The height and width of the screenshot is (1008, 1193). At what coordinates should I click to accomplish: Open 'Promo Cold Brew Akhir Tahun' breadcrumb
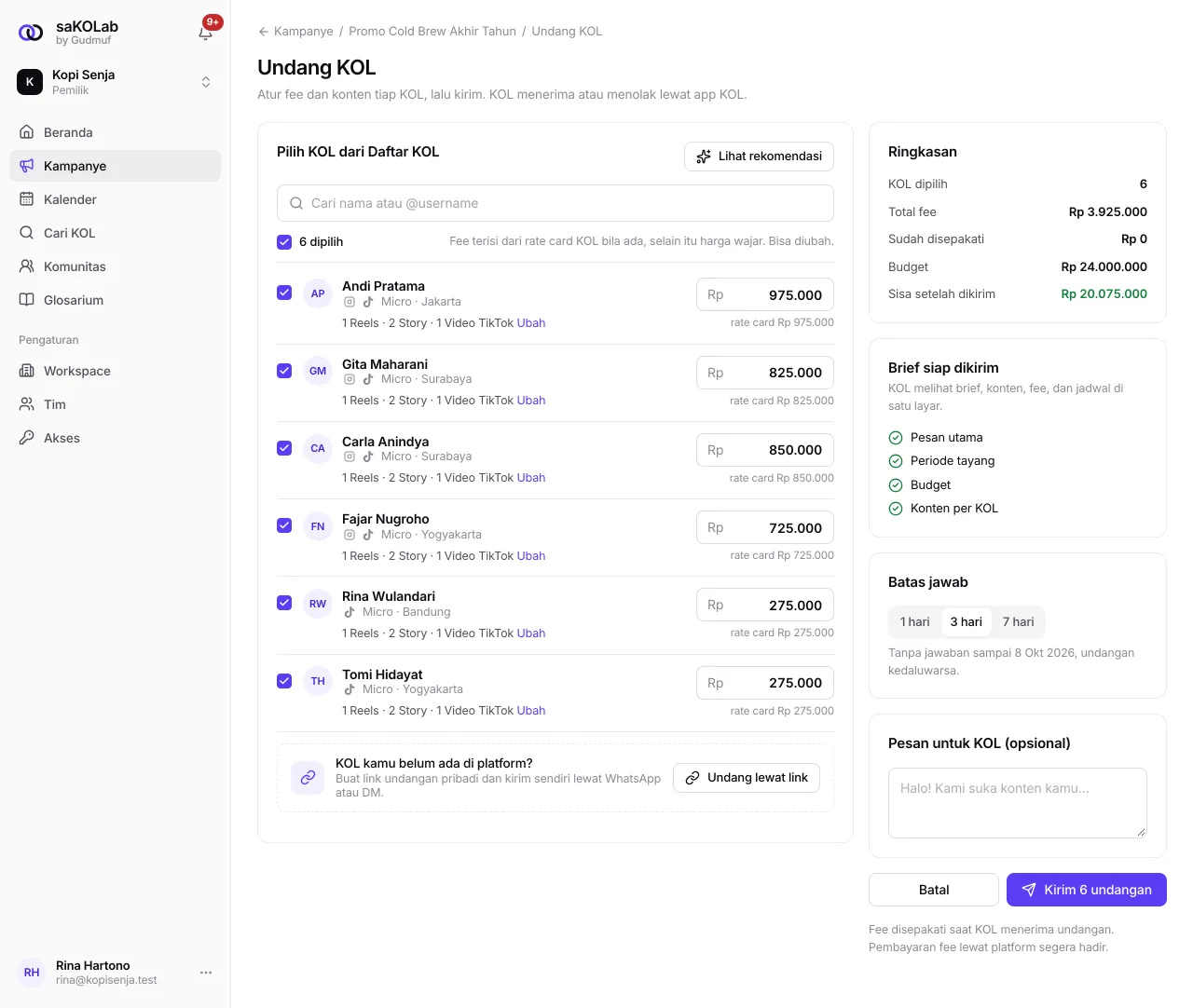click(x=432, y=32)
